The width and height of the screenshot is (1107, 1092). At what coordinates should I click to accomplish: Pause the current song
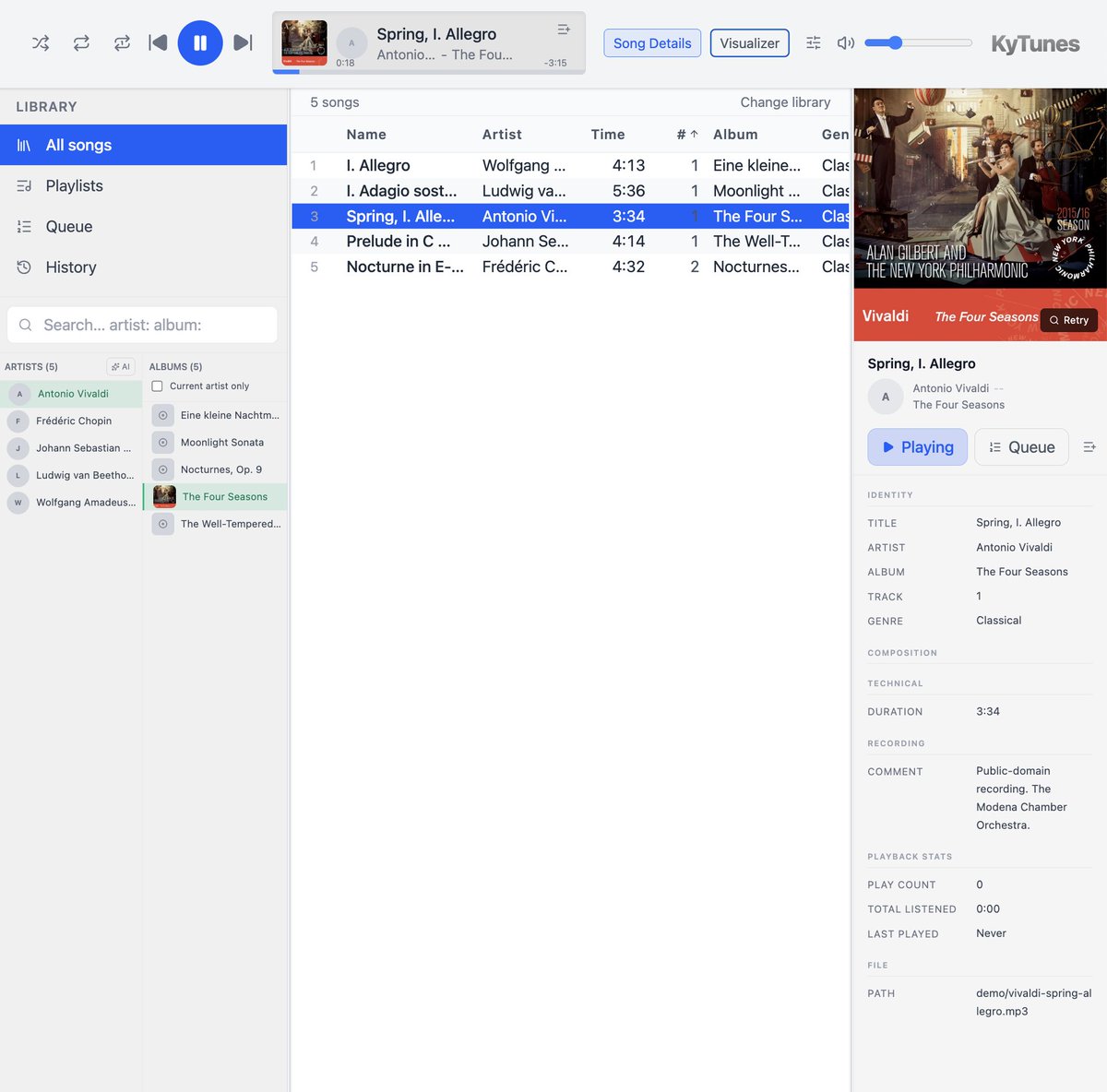[200, 42]
